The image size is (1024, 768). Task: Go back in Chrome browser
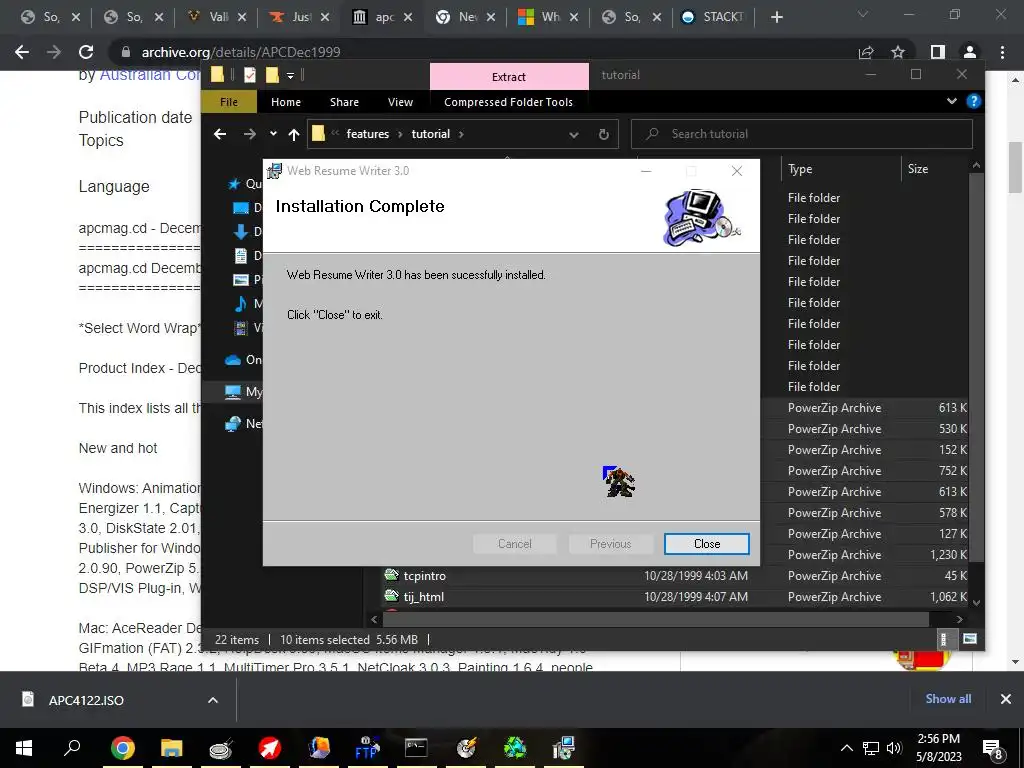22,52
